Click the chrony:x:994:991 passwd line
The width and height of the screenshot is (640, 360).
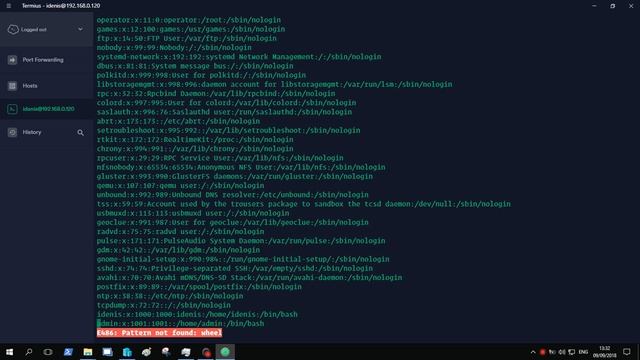pos(195,149)
